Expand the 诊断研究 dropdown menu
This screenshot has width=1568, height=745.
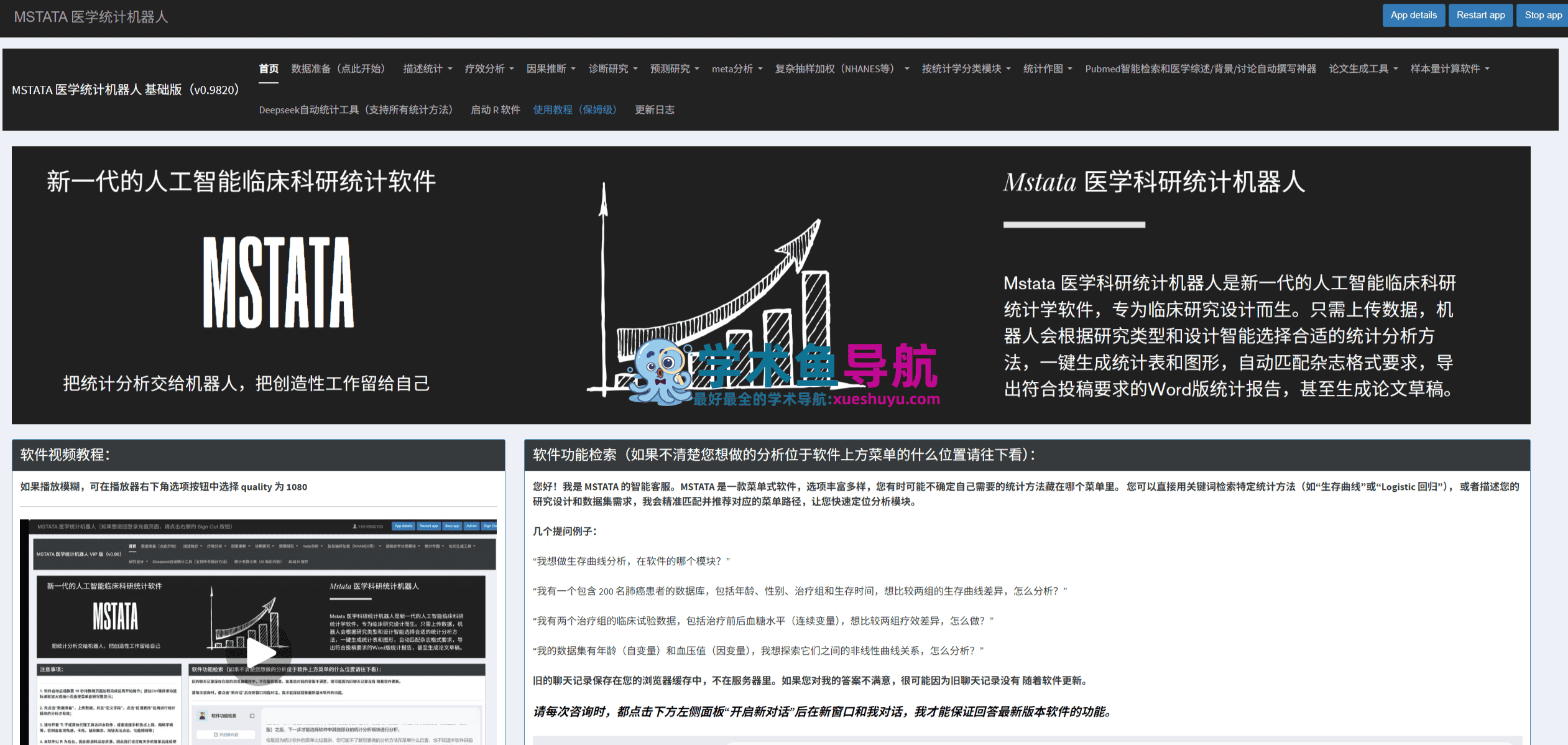click(x=613, y=69)
